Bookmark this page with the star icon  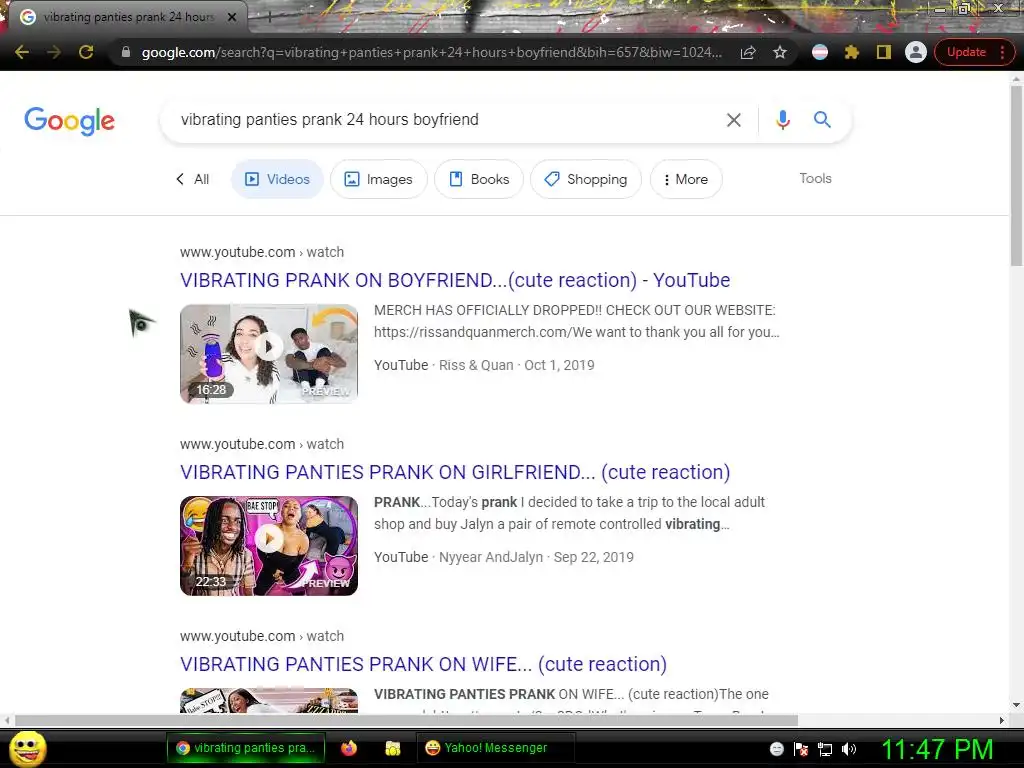(x=780, y=52)
